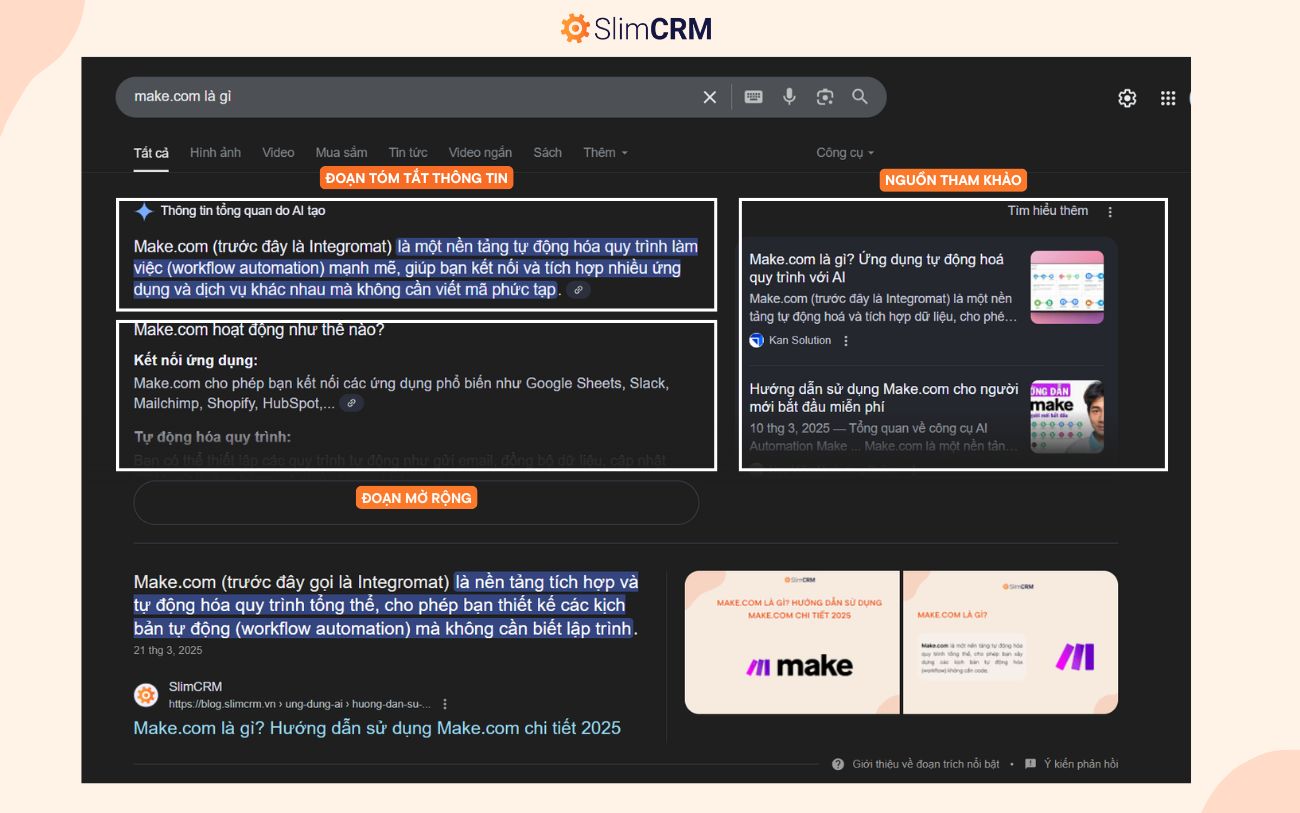
Task: Clear the search box with X icon
Action: tap(709, 97)
